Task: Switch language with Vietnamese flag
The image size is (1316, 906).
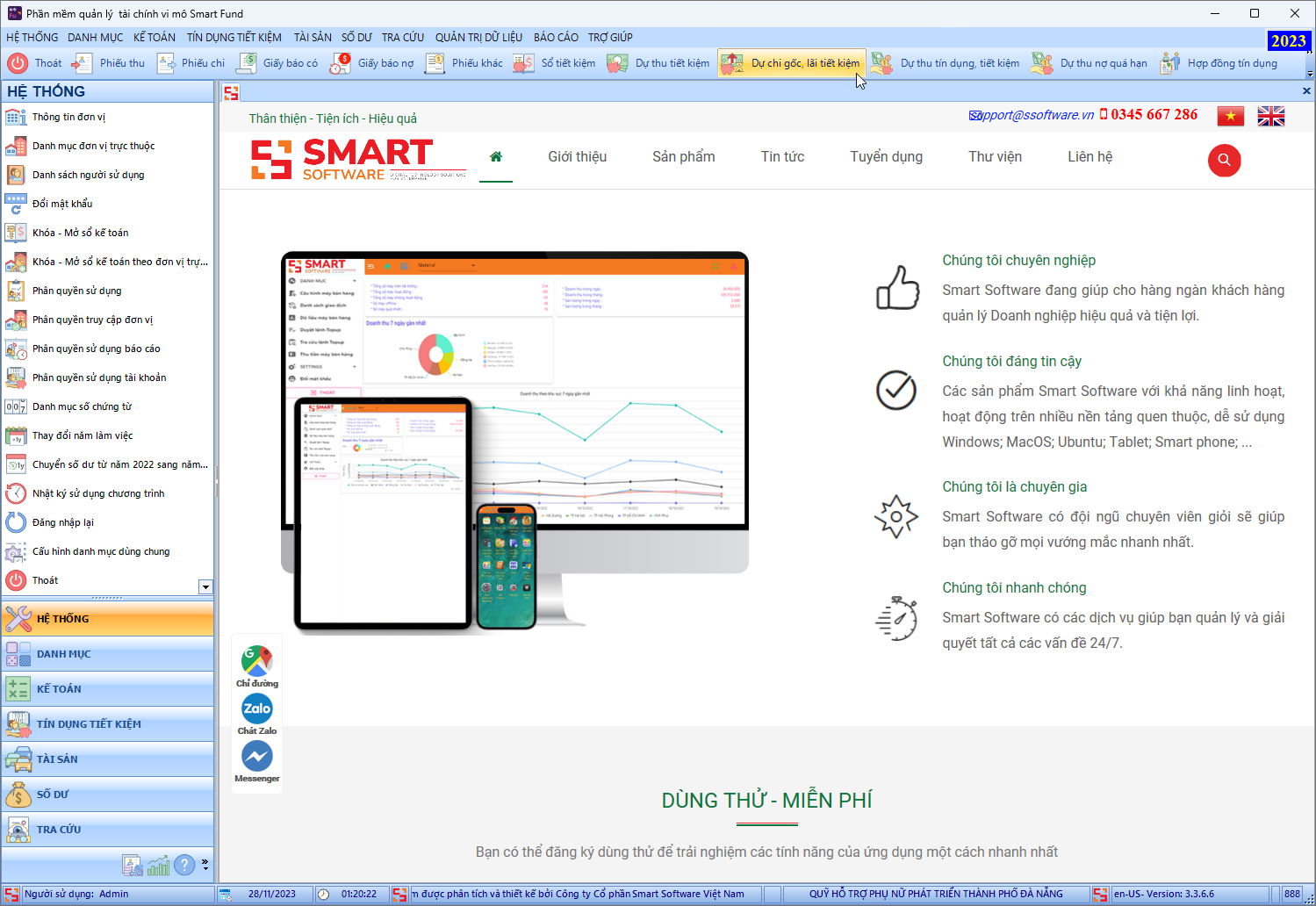Action: coord(1231,116)
